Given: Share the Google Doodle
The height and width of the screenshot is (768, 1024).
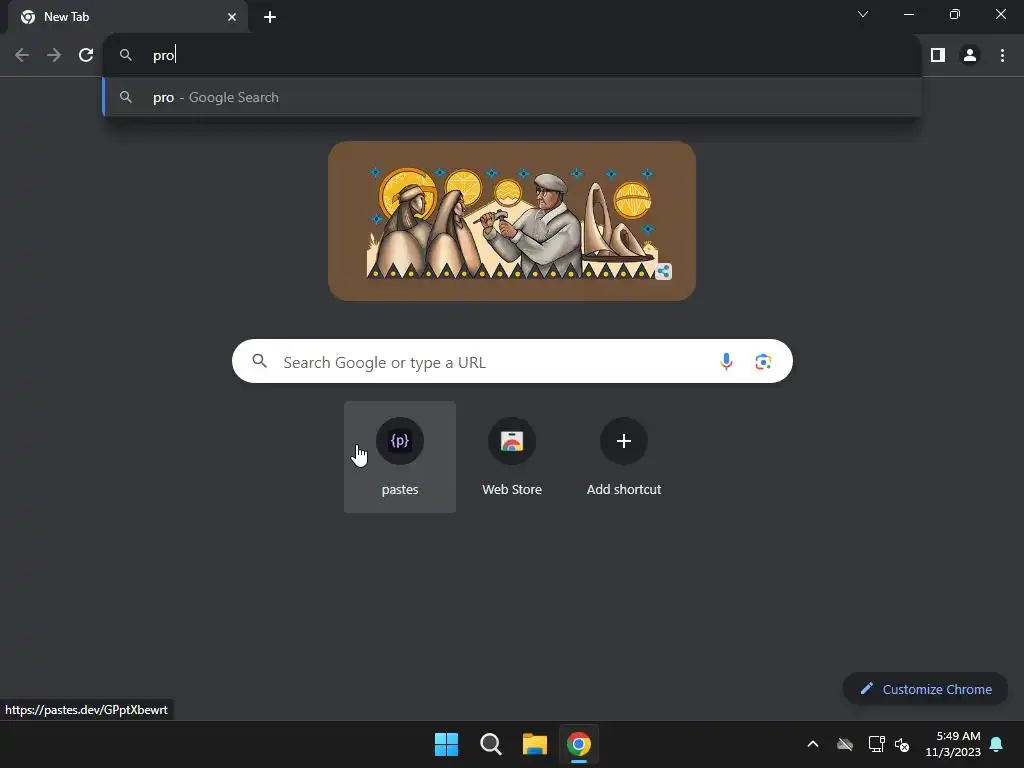Looking at the screenshot, I should click(x=664, y=272).
